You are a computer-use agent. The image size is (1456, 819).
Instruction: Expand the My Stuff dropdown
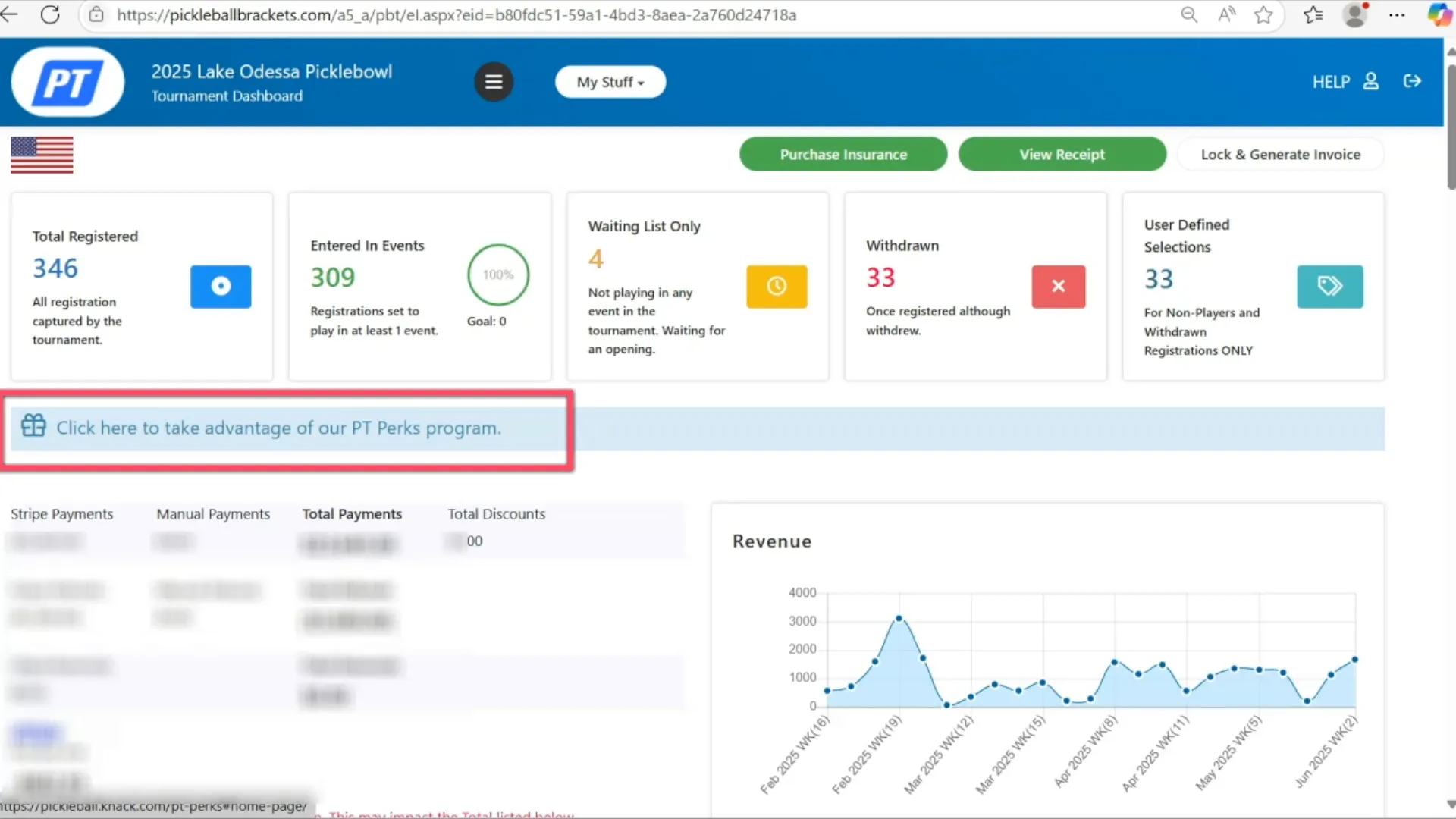pyautogui.click(x=610, y=82)
